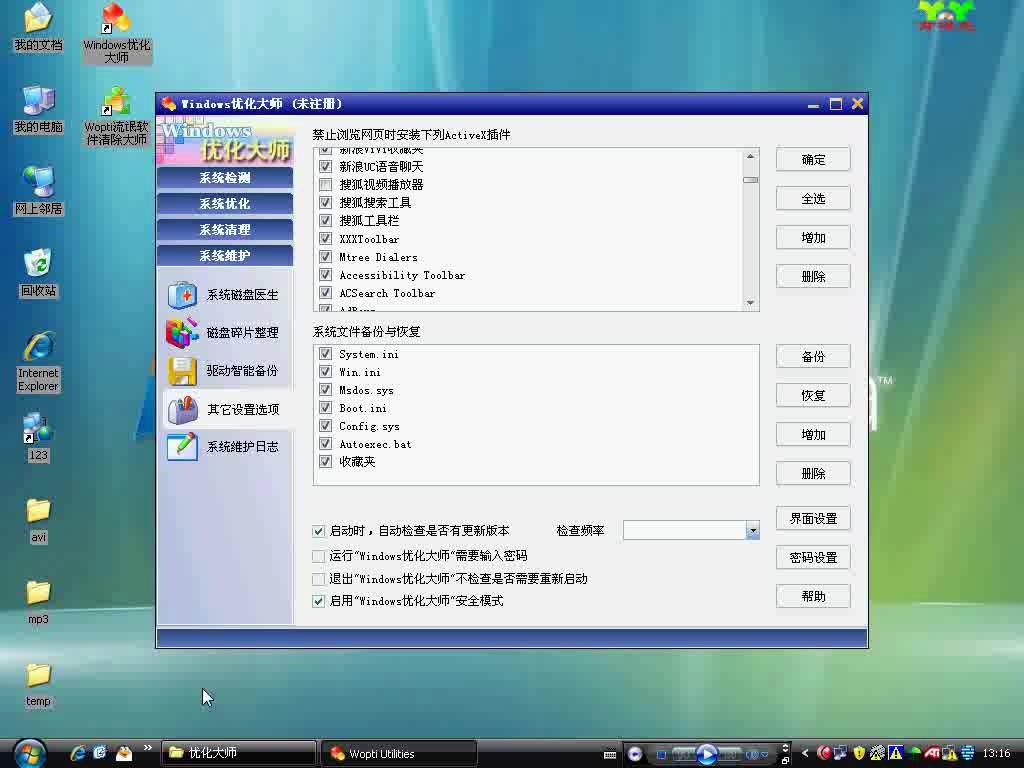Select the mp3 folder on desktop
This screenshot has height=768, width=1024.
click(x=39, y=603)
